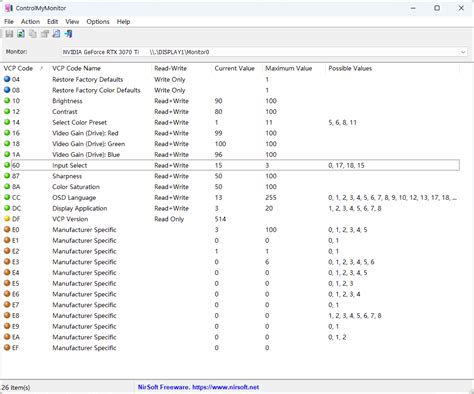The image size is (474, 394).
Task: Select the Sharpness row name
Action: [67, 176]
